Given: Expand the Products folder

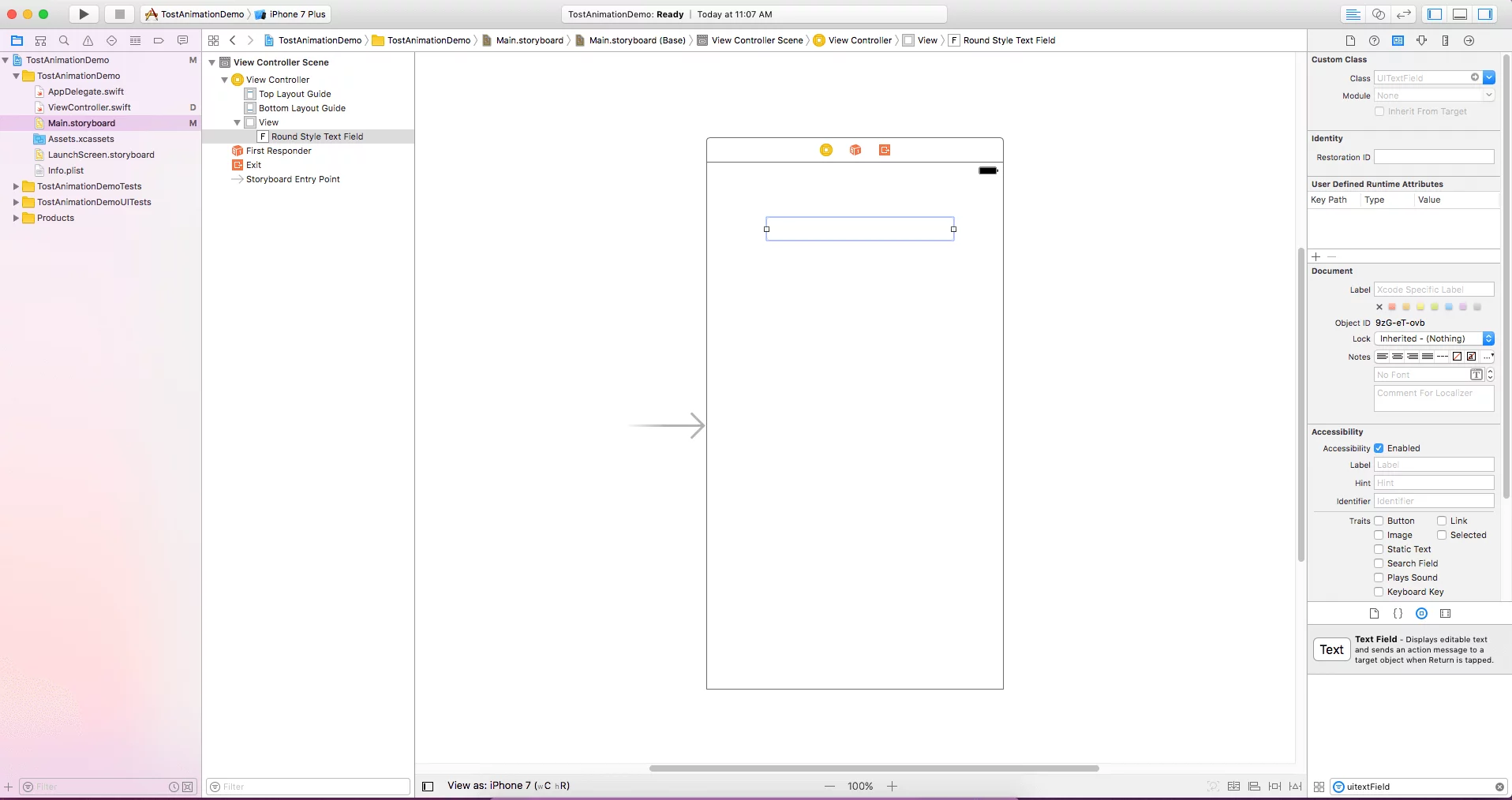Looking at the screenshot, I should [16, 218].
